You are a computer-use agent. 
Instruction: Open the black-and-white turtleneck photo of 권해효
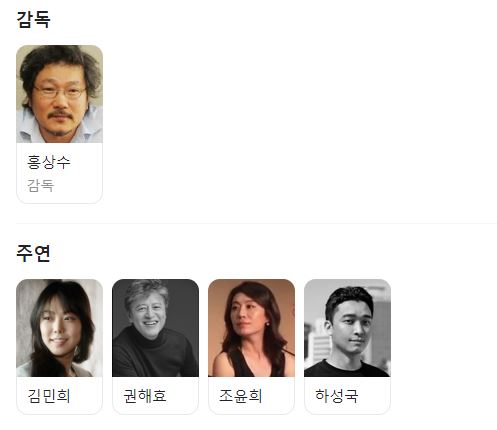pos(155,328)
